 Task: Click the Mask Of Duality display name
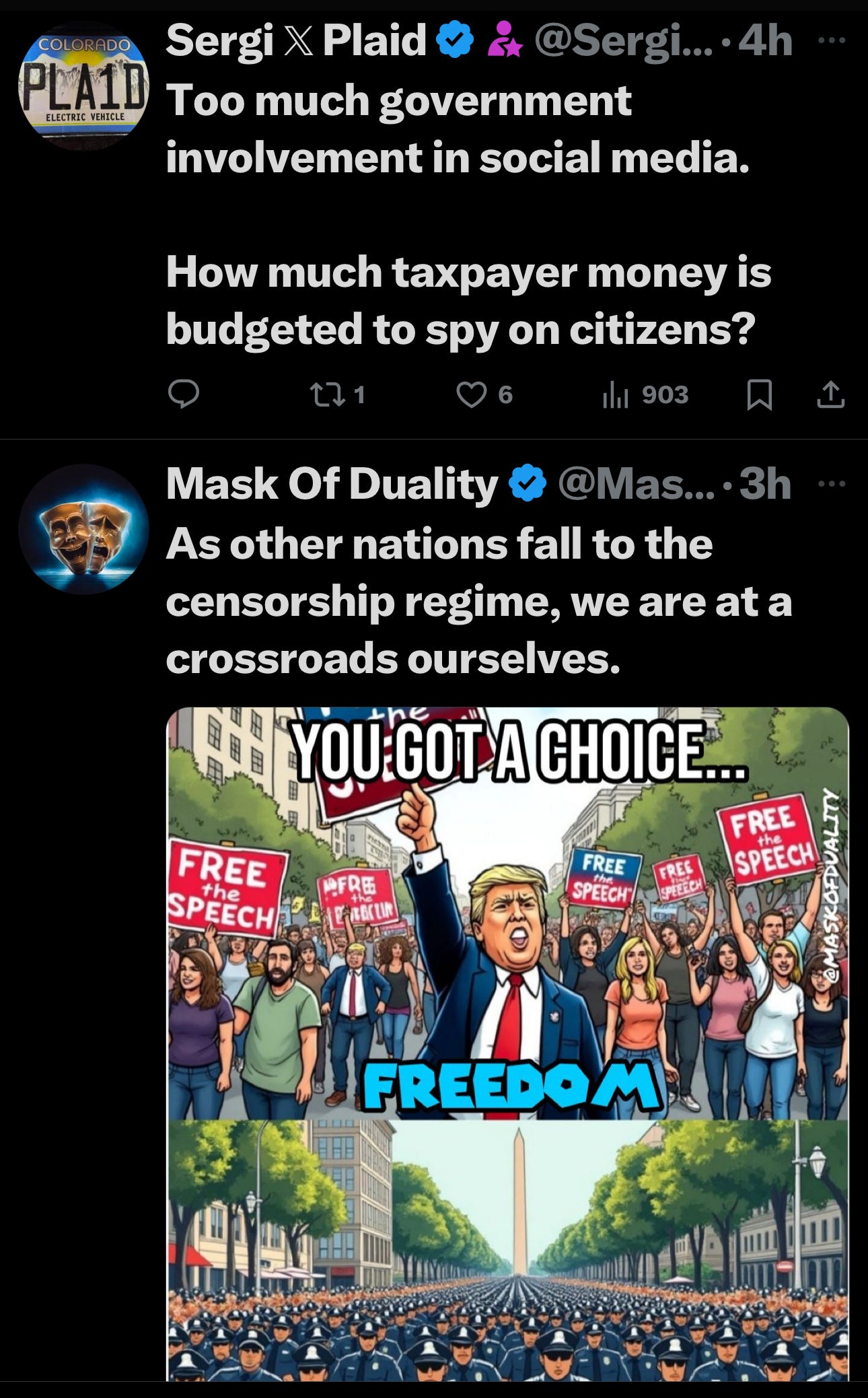pyautogui.click(x=332, y=484)
